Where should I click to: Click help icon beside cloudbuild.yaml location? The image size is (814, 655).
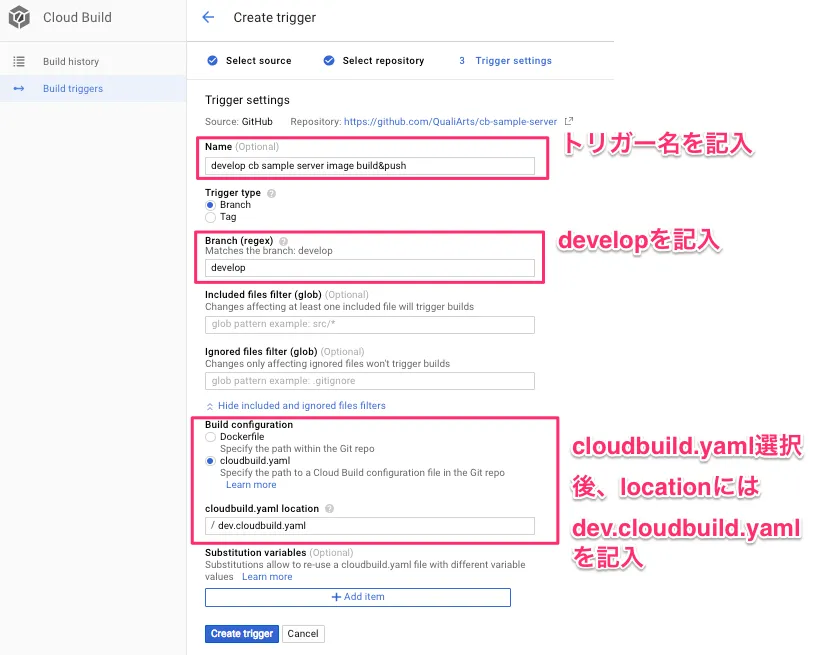329,509
